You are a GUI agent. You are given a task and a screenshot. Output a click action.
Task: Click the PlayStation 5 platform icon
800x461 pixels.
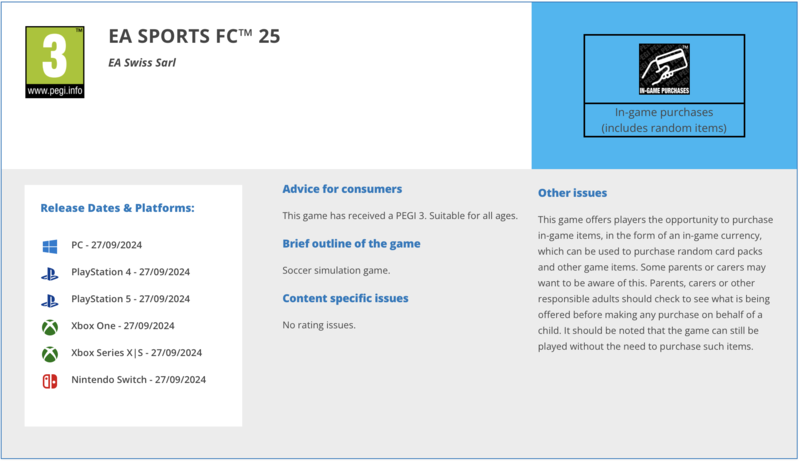coord(50,299)
